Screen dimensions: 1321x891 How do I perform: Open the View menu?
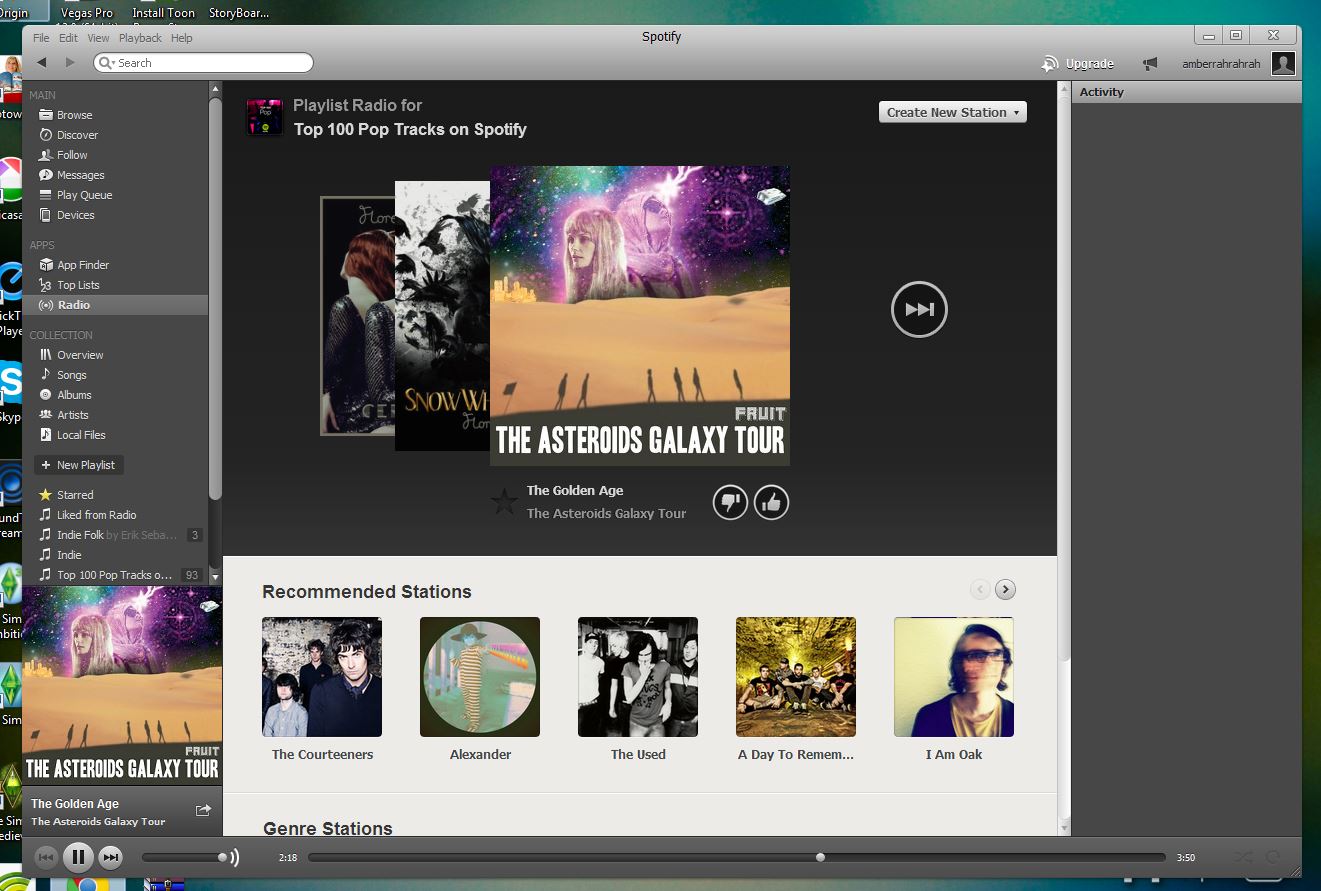(98, 38)
